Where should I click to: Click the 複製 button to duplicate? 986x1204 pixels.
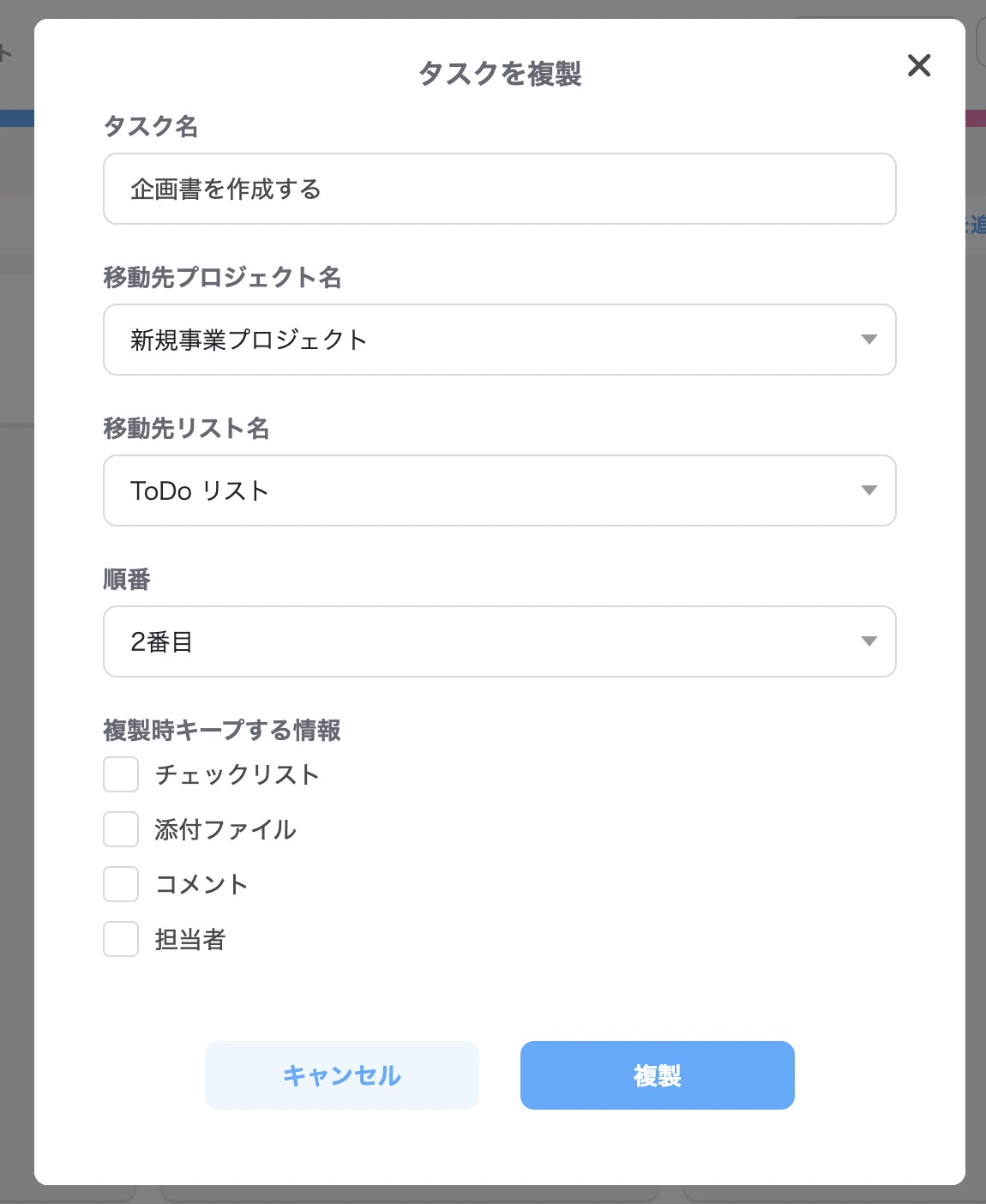657,1075
